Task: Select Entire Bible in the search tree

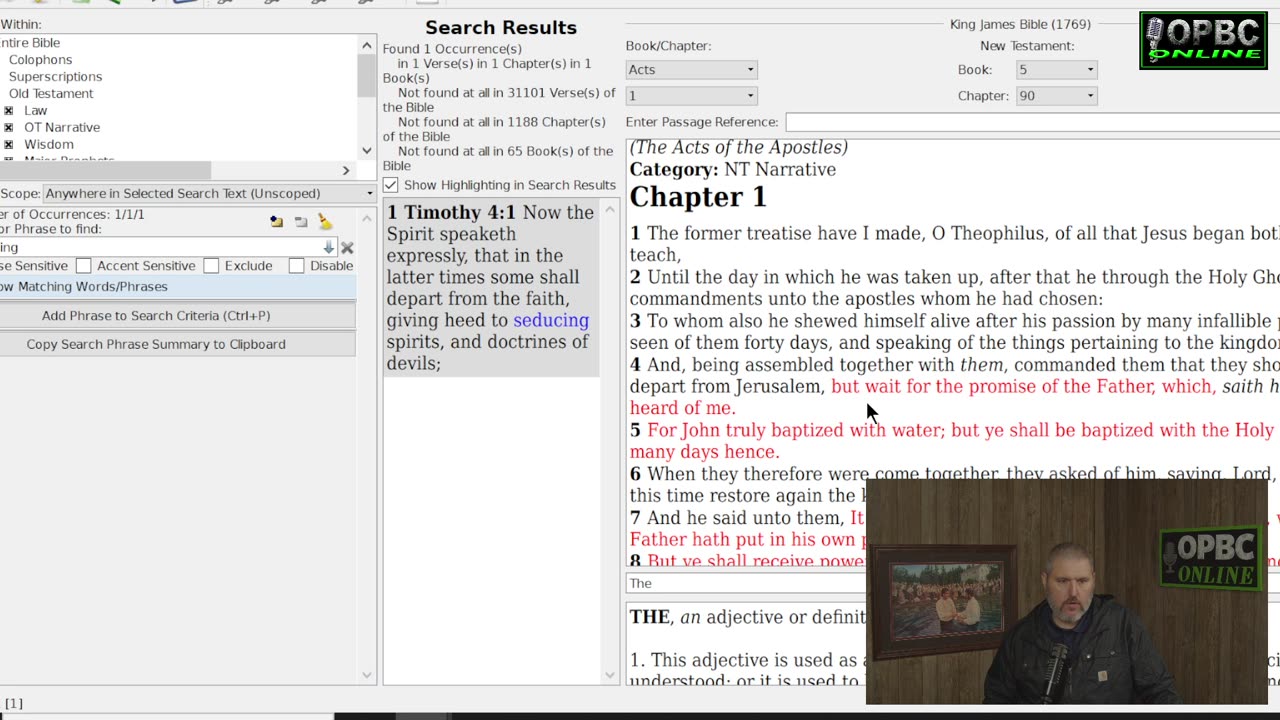Action: pos(30,42)
